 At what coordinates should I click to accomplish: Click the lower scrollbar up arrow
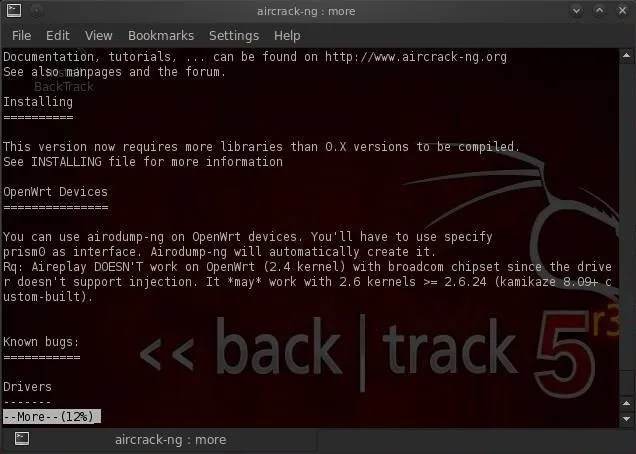click(x=627, y=403)
